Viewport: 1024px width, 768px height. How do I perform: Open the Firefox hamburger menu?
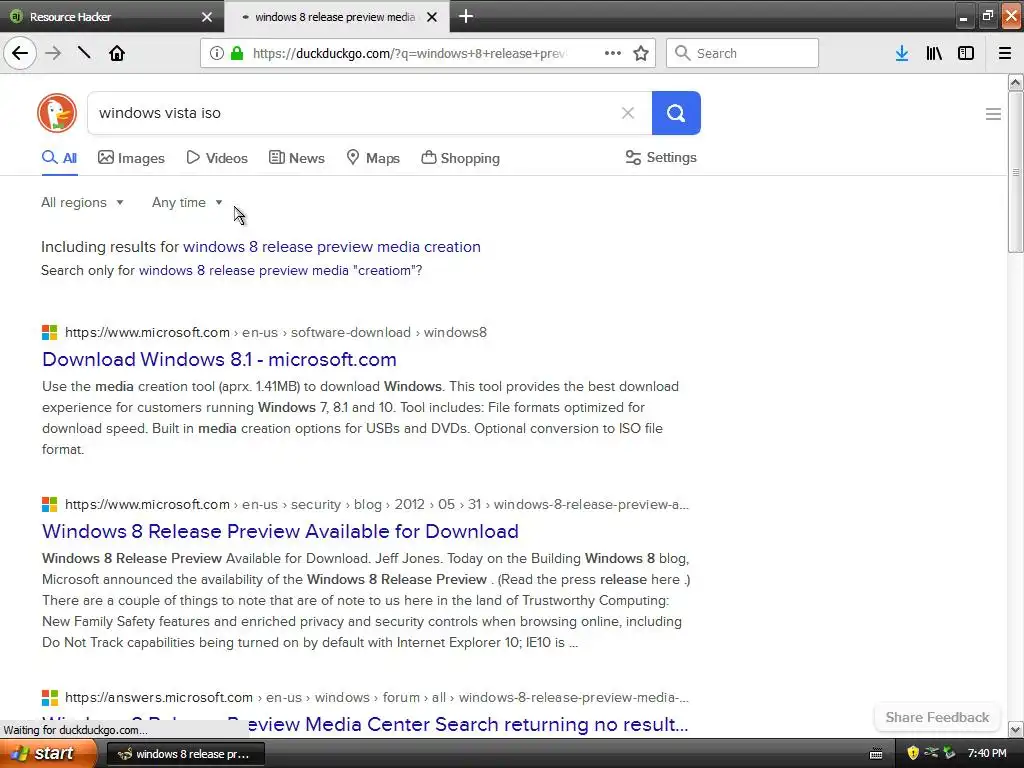(1005, 53)
